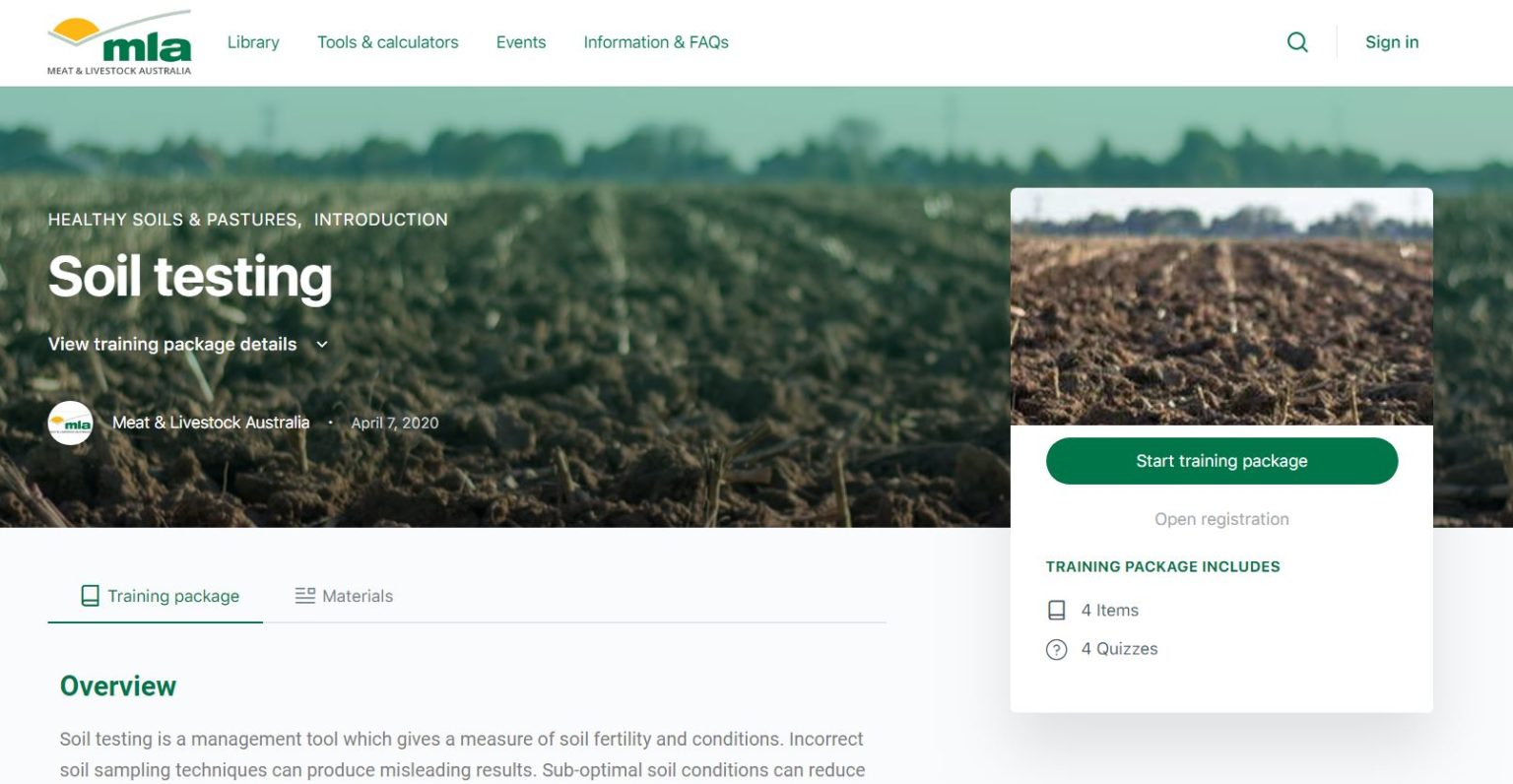Open the Healthy Soils & Pastures category link
This screenshot has height=784, width=1513.
pos(175,220)
